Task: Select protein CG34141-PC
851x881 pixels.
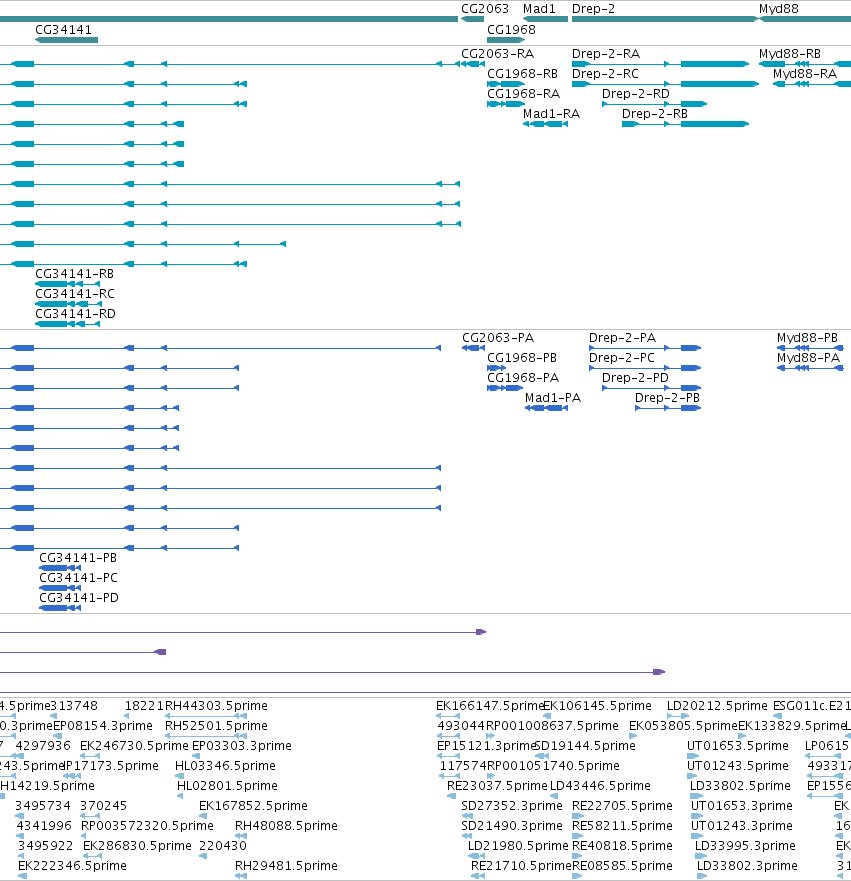Action: [78, 578]
